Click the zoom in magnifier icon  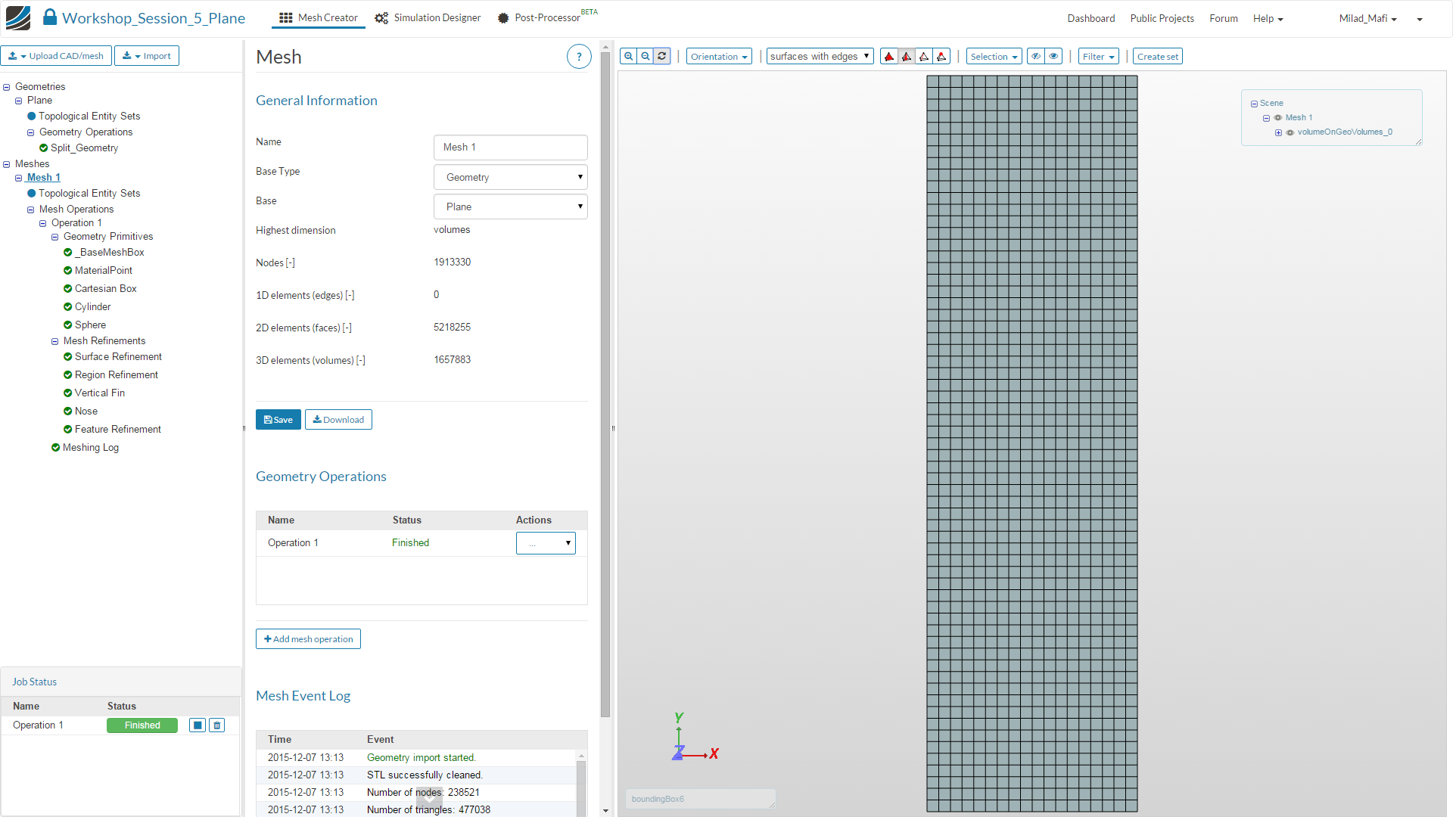point(629,57)
